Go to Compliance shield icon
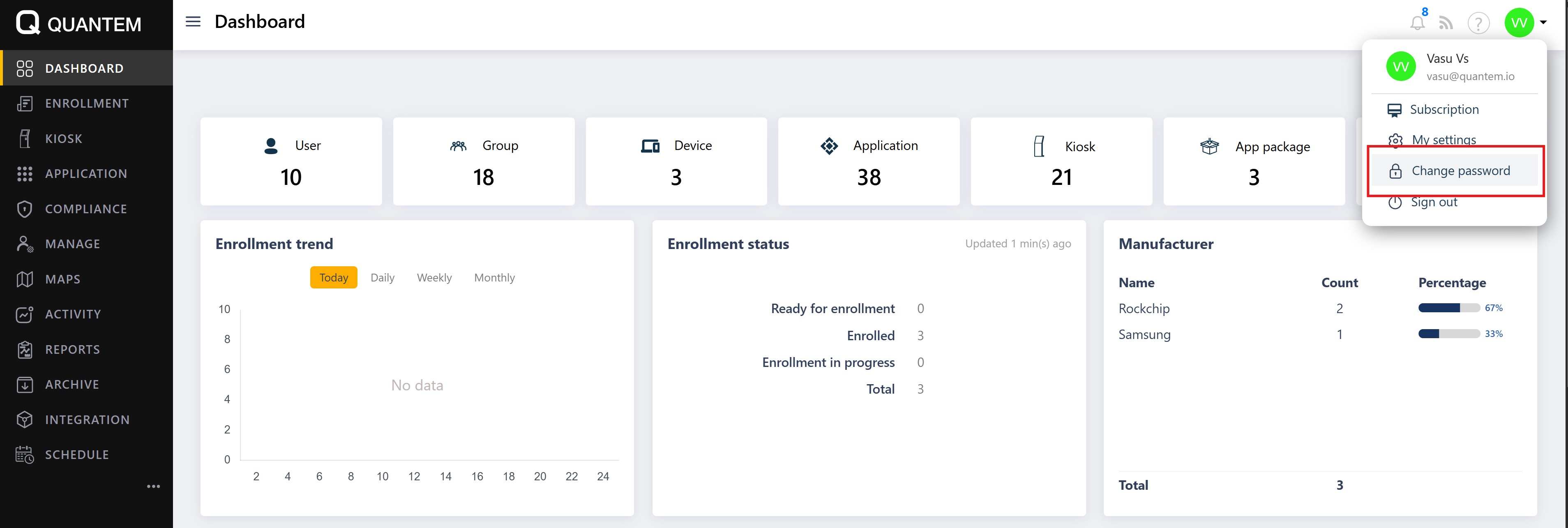Image resolution: width=1568 pixels, height=528 pixels. point(24,209)
